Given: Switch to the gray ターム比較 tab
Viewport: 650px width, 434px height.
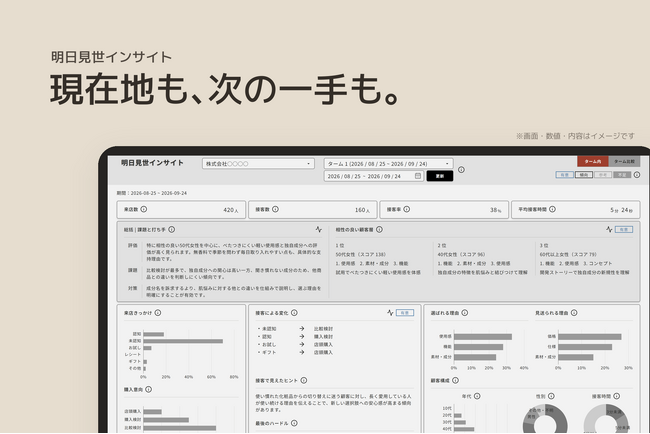Looking at the screenshot, I should [624, 161].
